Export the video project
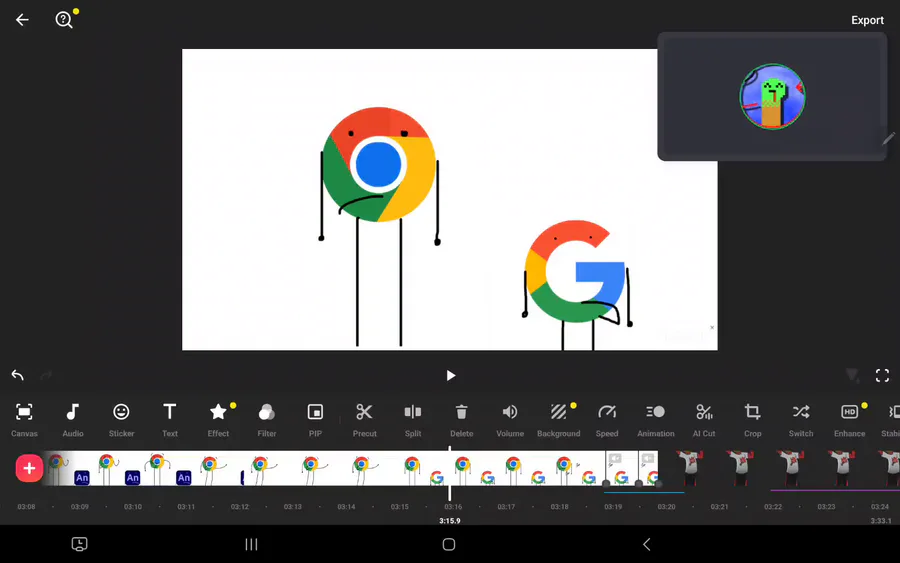900x563 pixels. coord(867,20)
